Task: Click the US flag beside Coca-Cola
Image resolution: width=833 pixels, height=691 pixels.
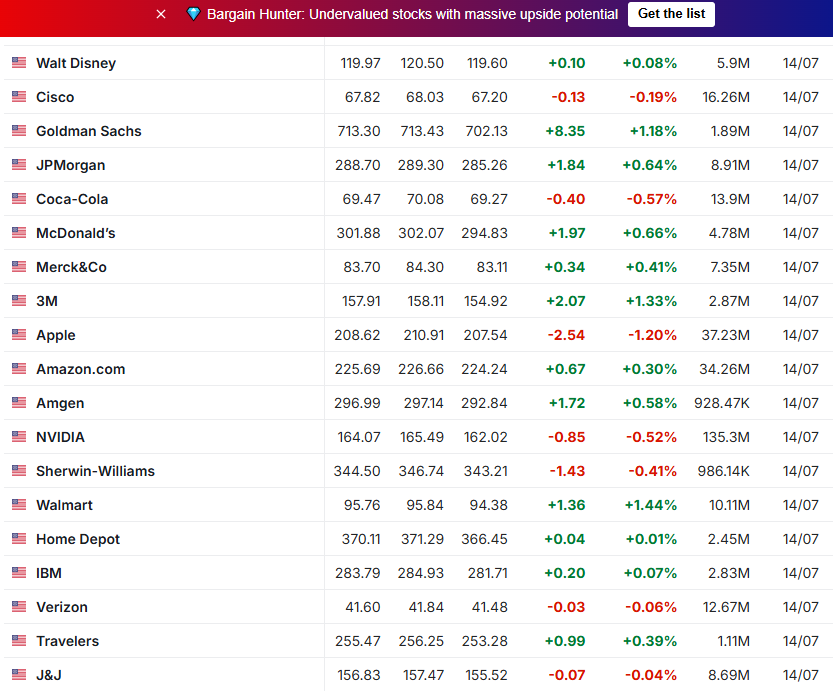Action: (19, 199)
